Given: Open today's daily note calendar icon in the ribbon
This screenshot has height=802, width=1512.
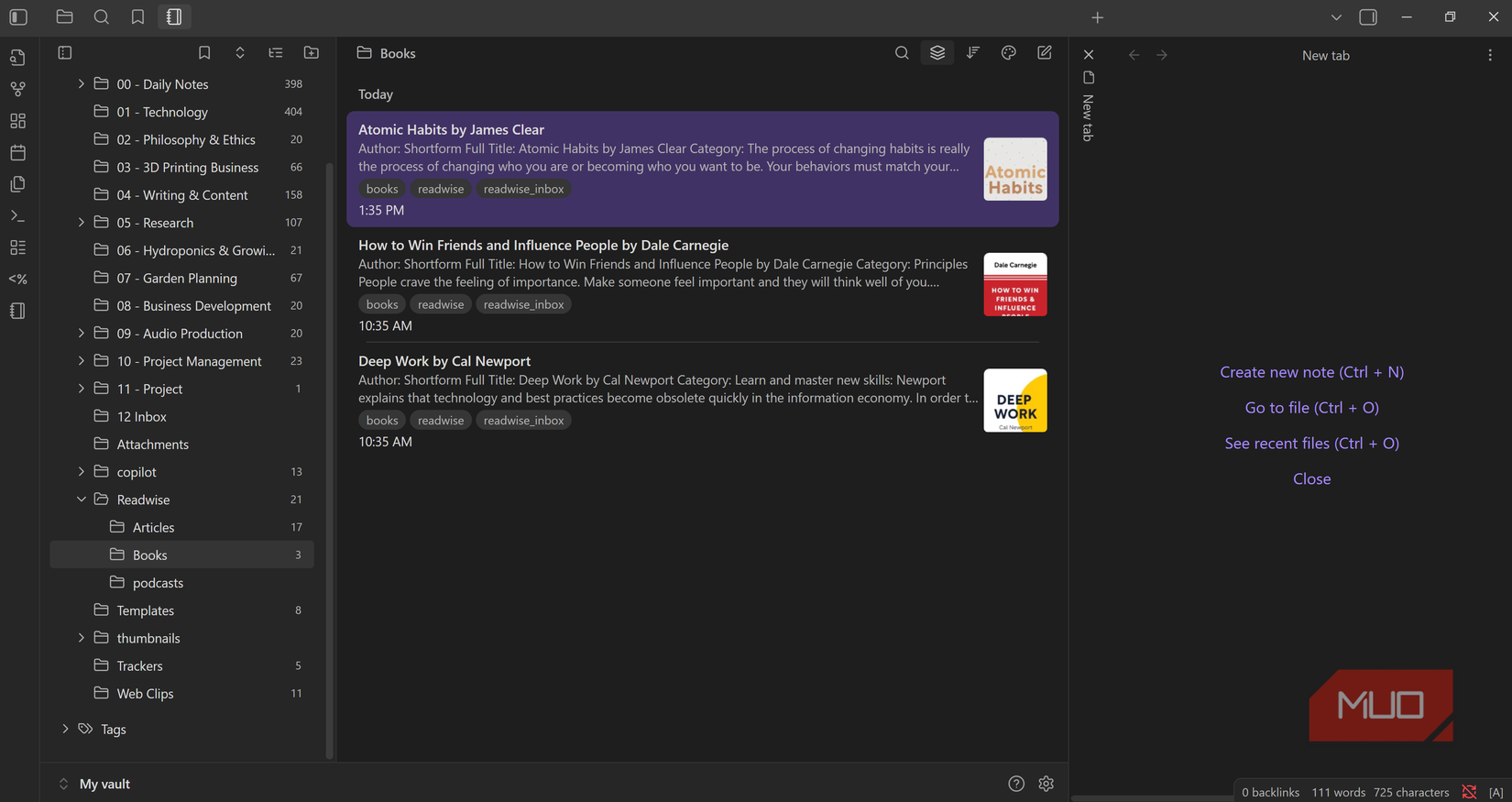Looking at the screenshot, I should (17, 152).
